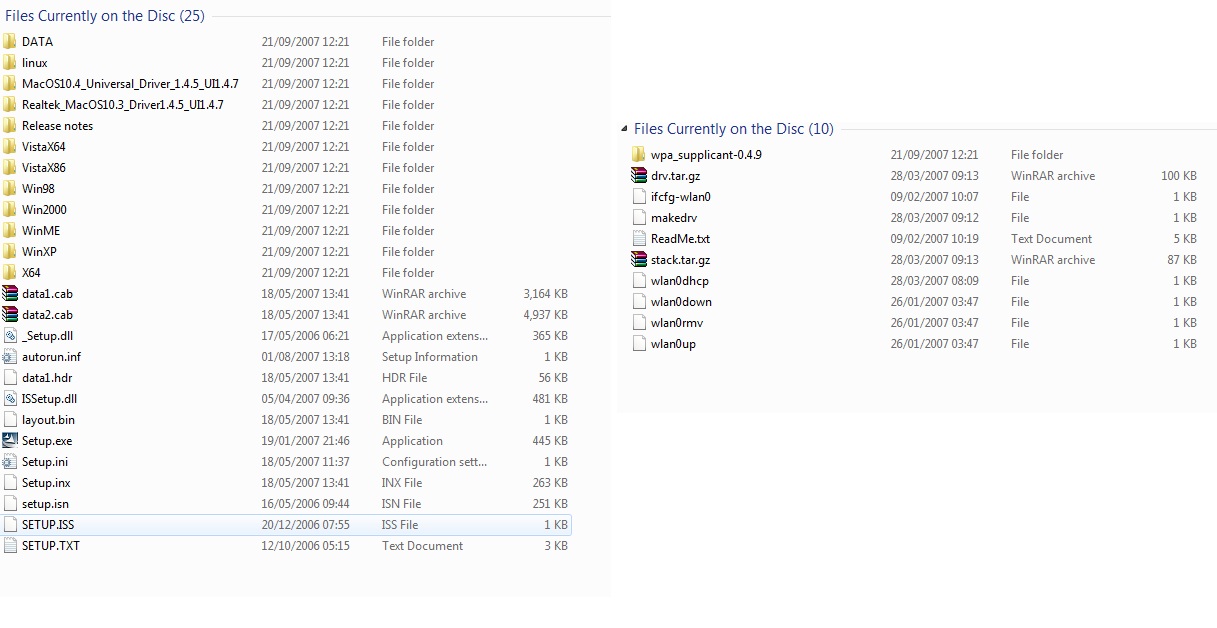Click the _Setup.dll file icon

click(10, 336)
